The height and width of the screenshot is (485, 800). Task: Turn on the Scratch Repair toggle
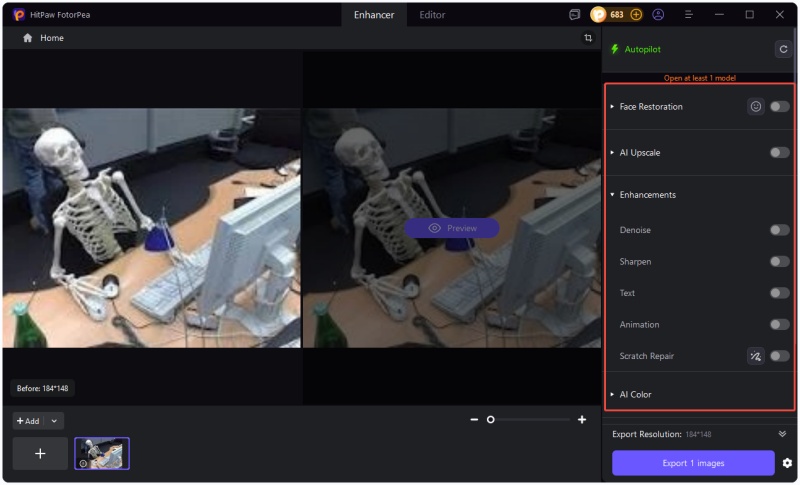779,356
